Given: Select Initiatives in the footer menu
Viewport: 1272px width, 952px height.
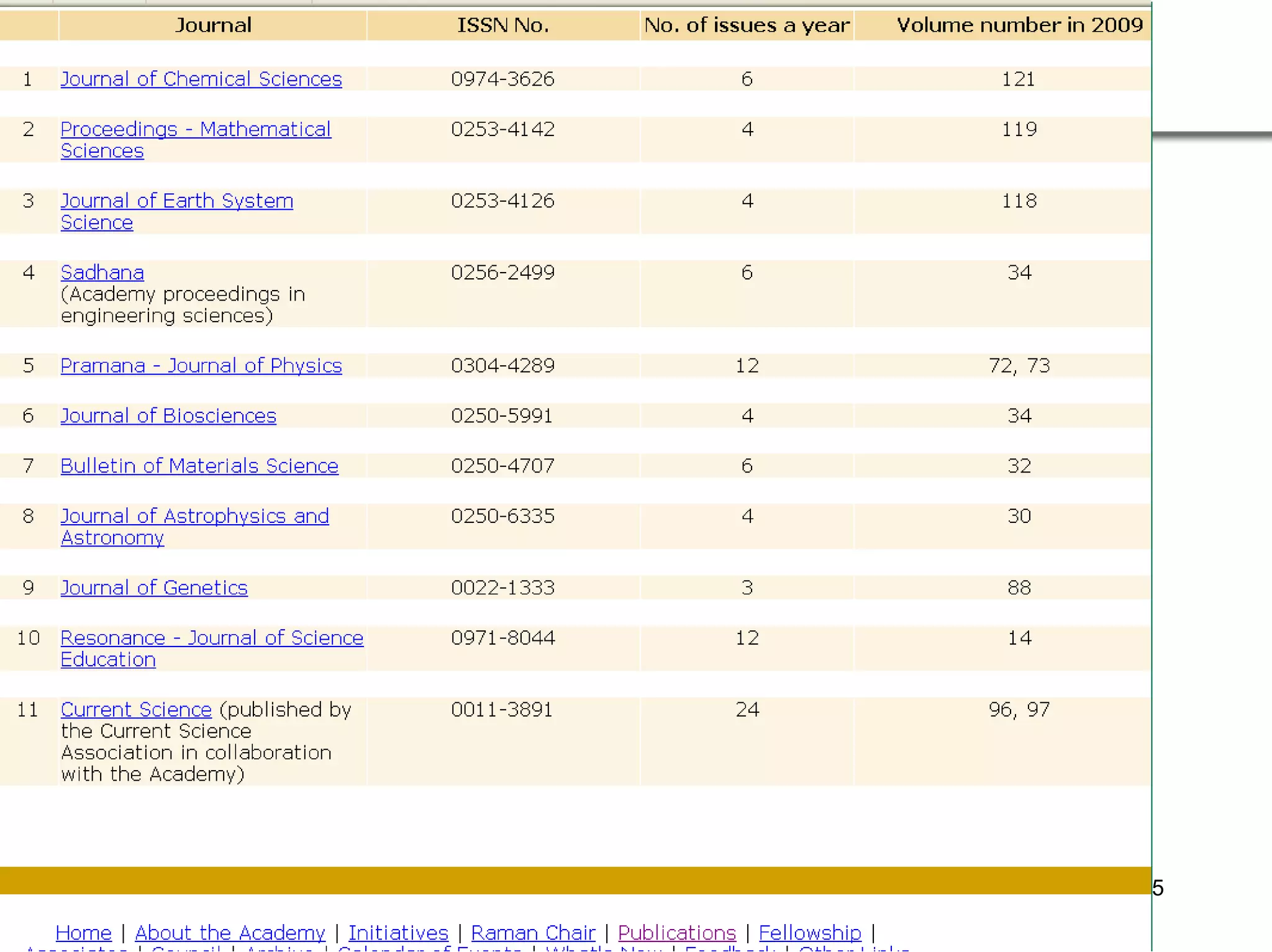Looking at the screenshot, I should [397, 933].
